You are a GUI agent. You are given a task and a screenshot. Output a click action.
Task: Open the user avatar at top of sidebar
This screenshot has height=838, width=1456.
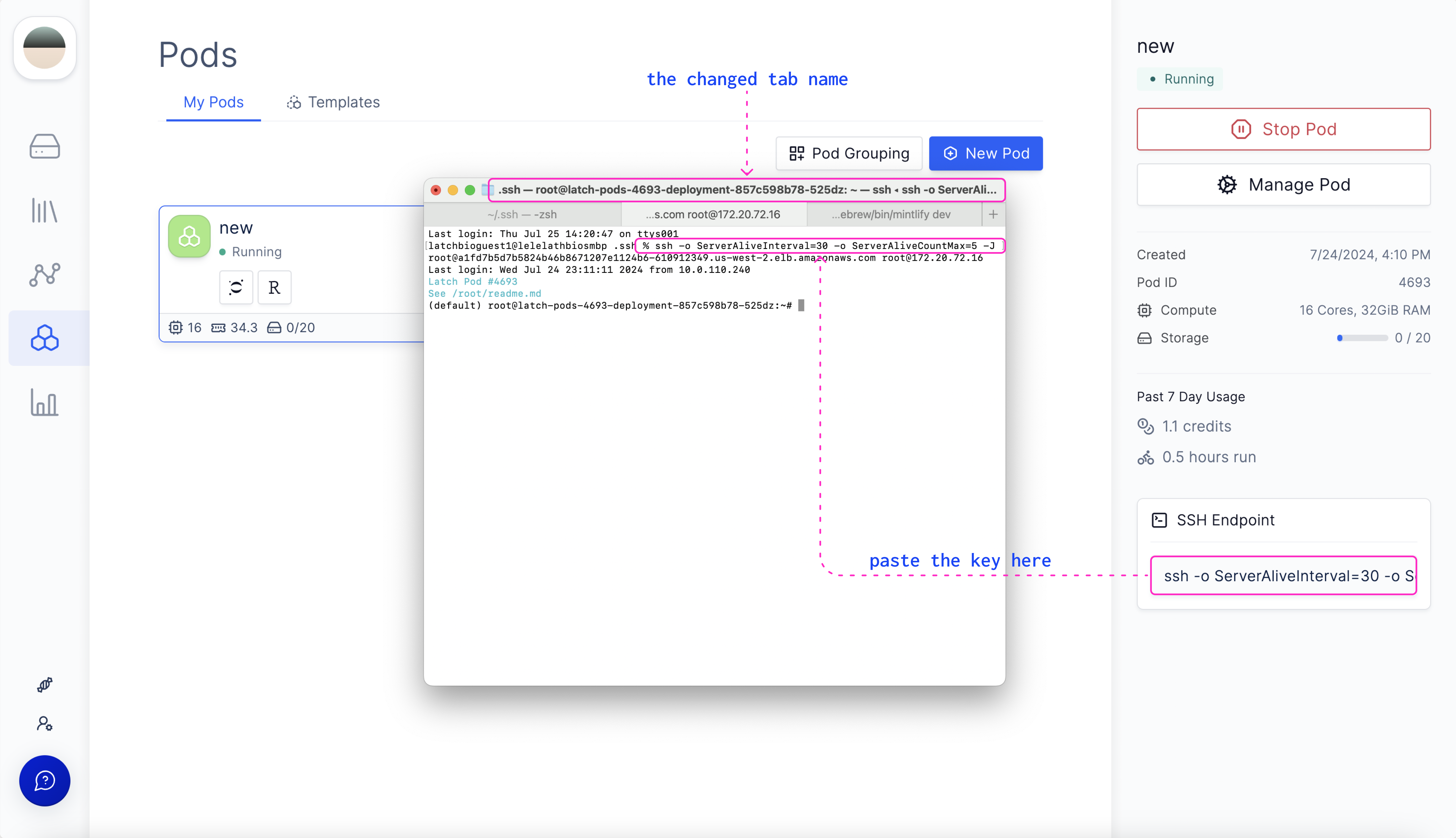[44, 48]
